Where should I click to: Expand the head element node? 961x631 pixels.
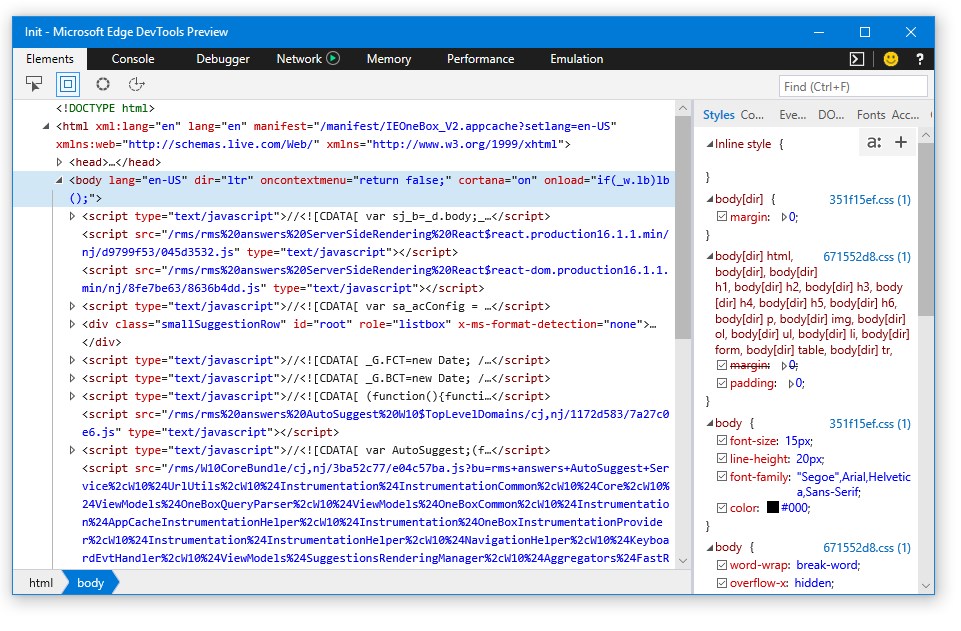59,162
